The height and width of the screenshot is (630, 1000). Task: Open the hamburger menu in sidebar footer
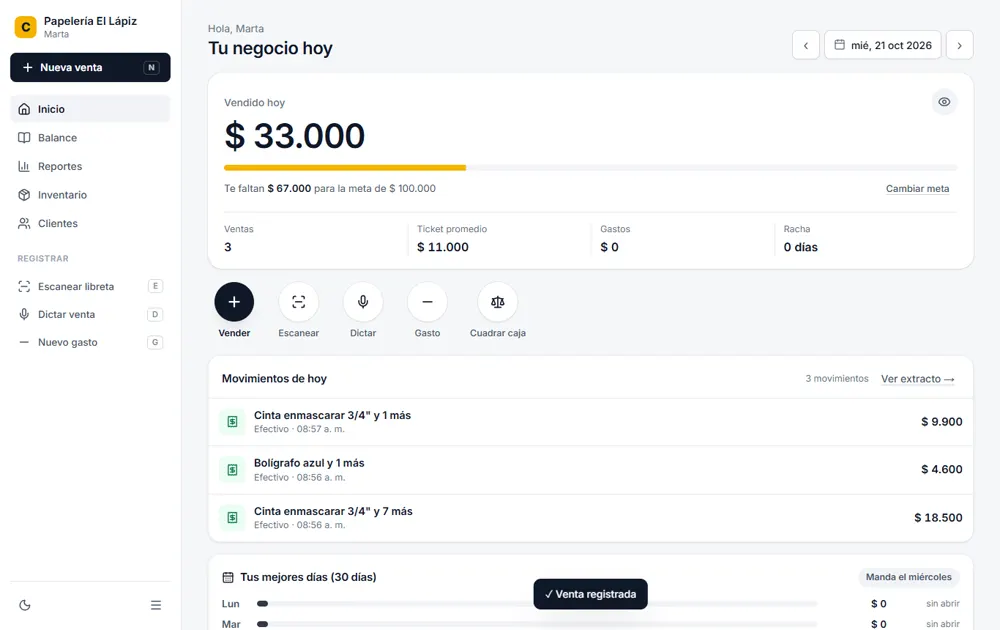point(156,605)
